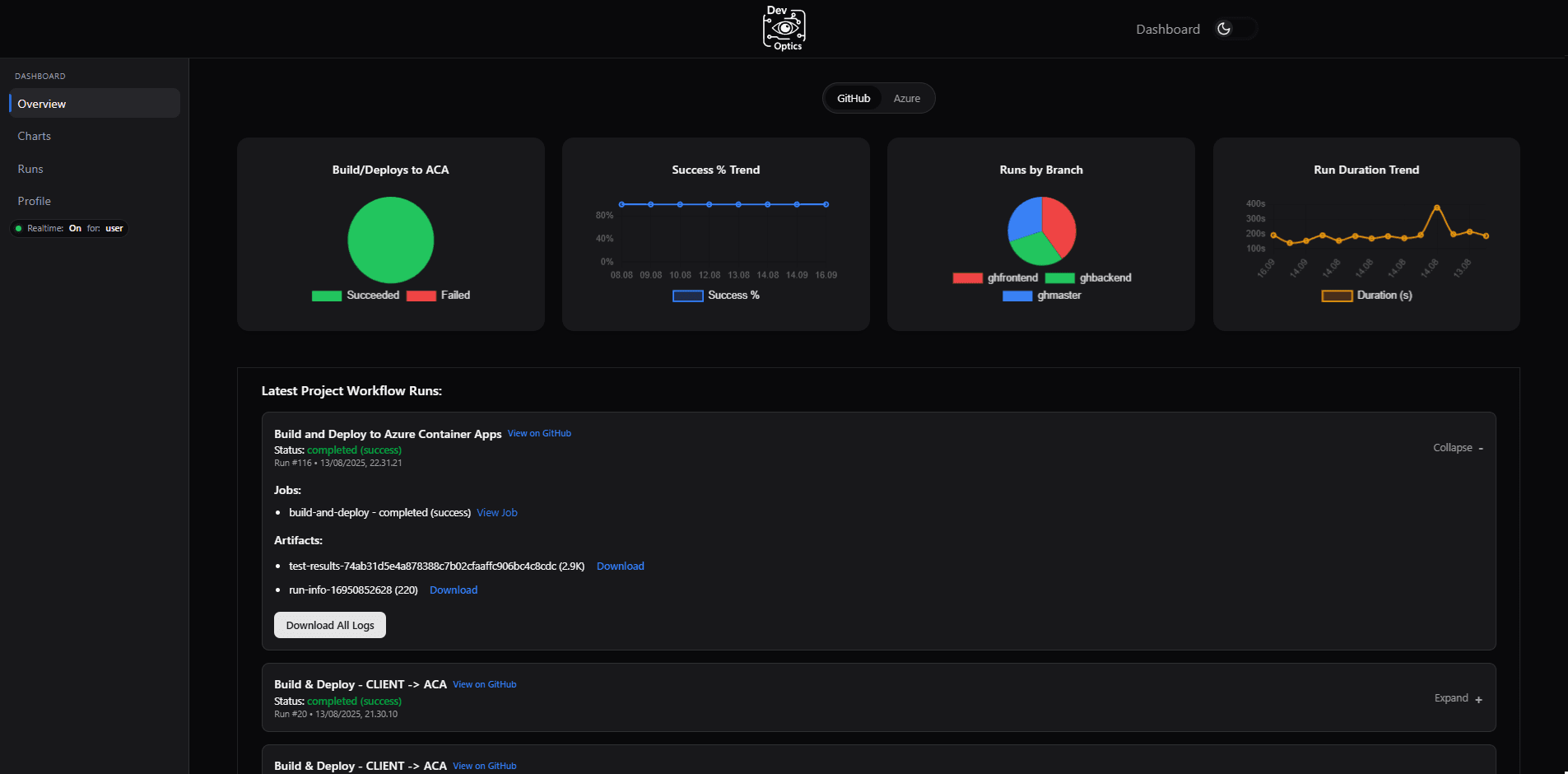
Task: Go to the Profile sidebar item
Action: (x=35, y=201)
